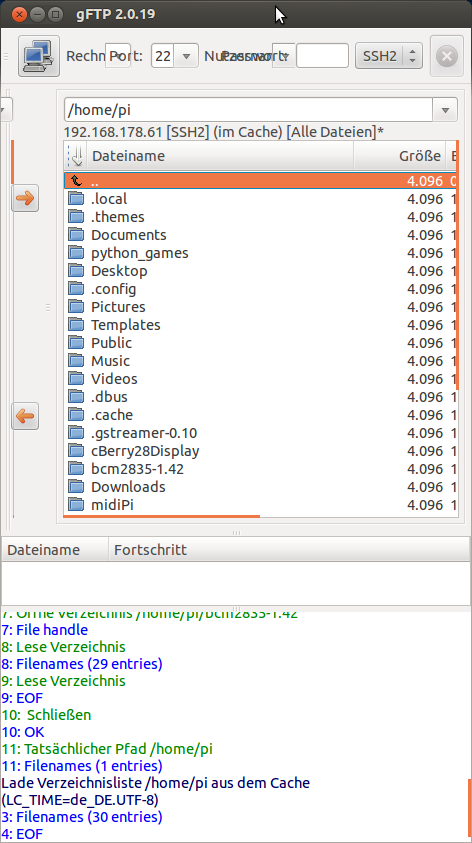Screen dimensions: 472x843
Task: Open the port 22 dropdown arrow
Action: click(187, 56)
